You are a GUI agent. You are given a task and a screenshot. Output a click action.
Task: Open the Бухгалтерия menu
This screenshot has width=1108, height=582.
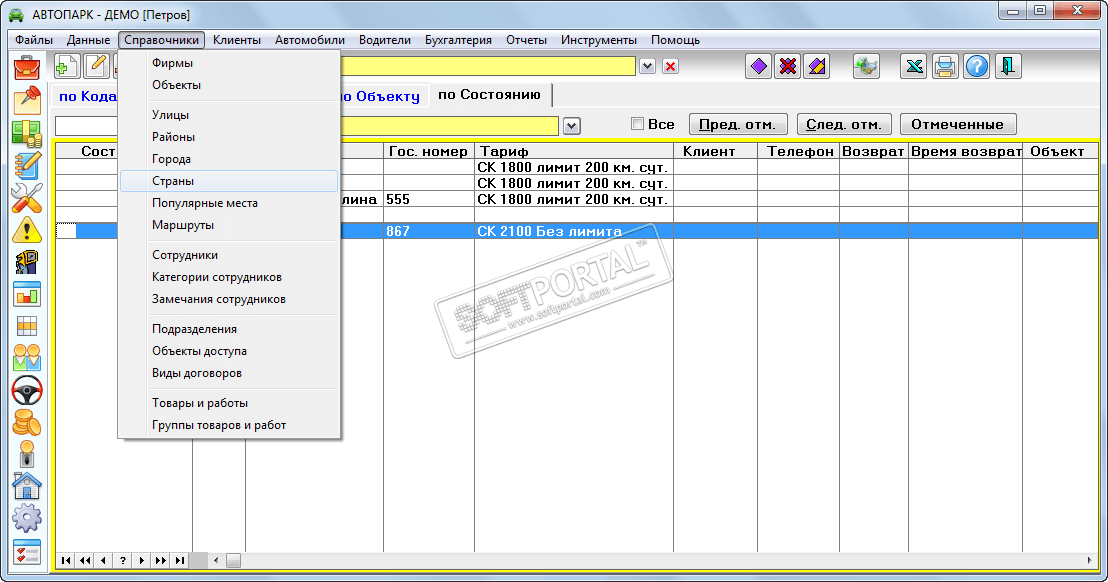point(458,40)
